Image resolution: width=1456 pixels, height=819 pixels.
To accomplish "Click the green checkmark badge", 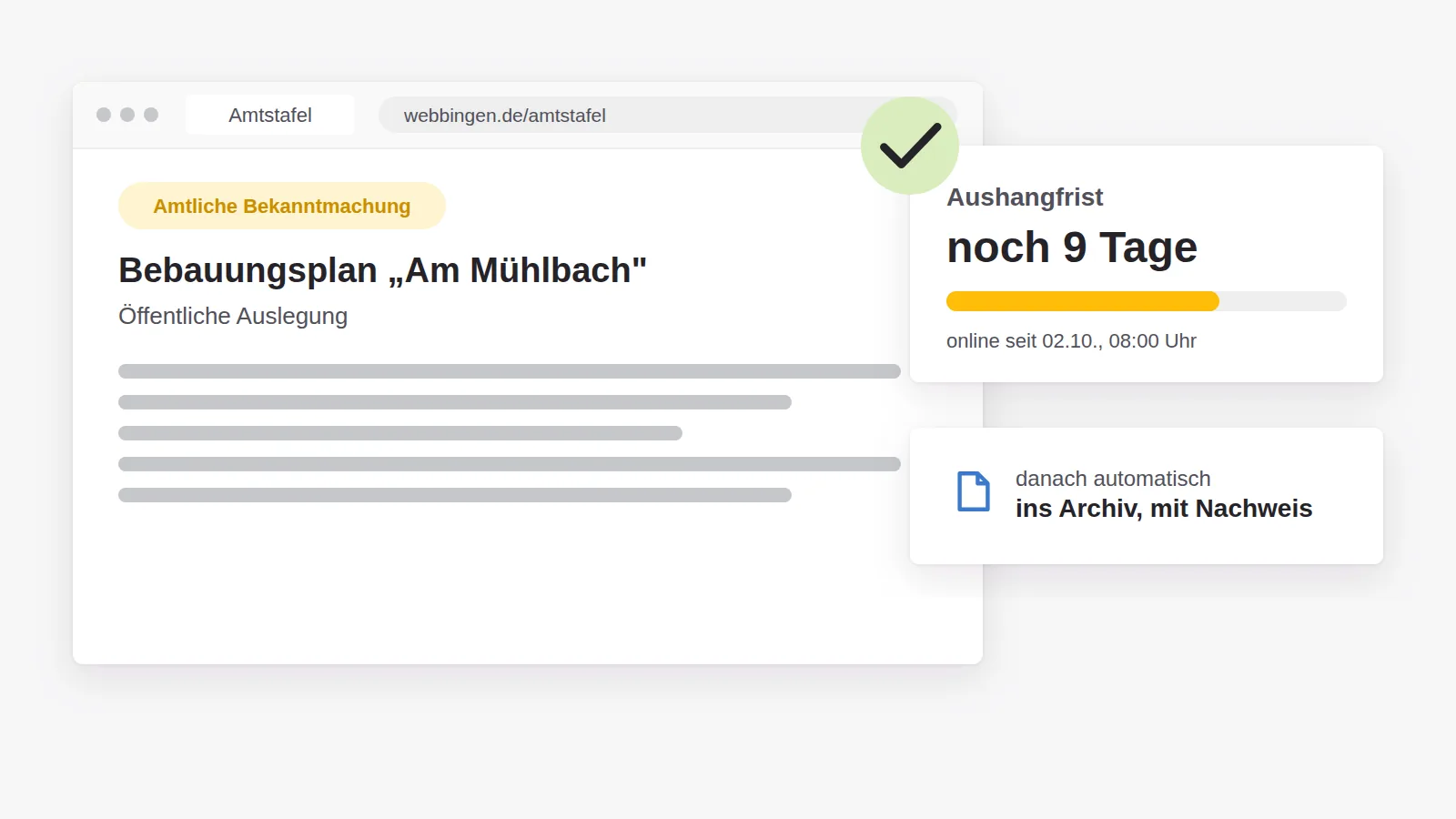I will click(910, 146).
